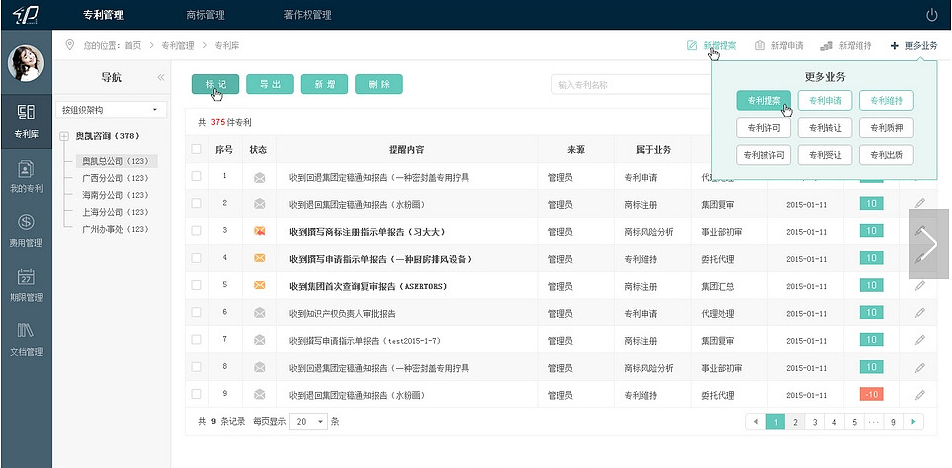Click the edit pencil icon in row 9
952x468 pixels.
[919, 394]
